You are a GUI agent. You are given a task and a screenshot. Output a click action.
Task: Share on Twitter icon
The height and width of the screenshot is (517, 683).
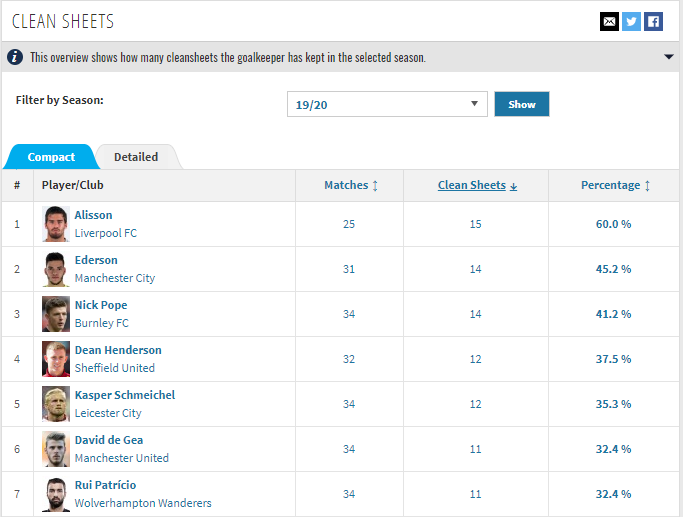[631, 21]
